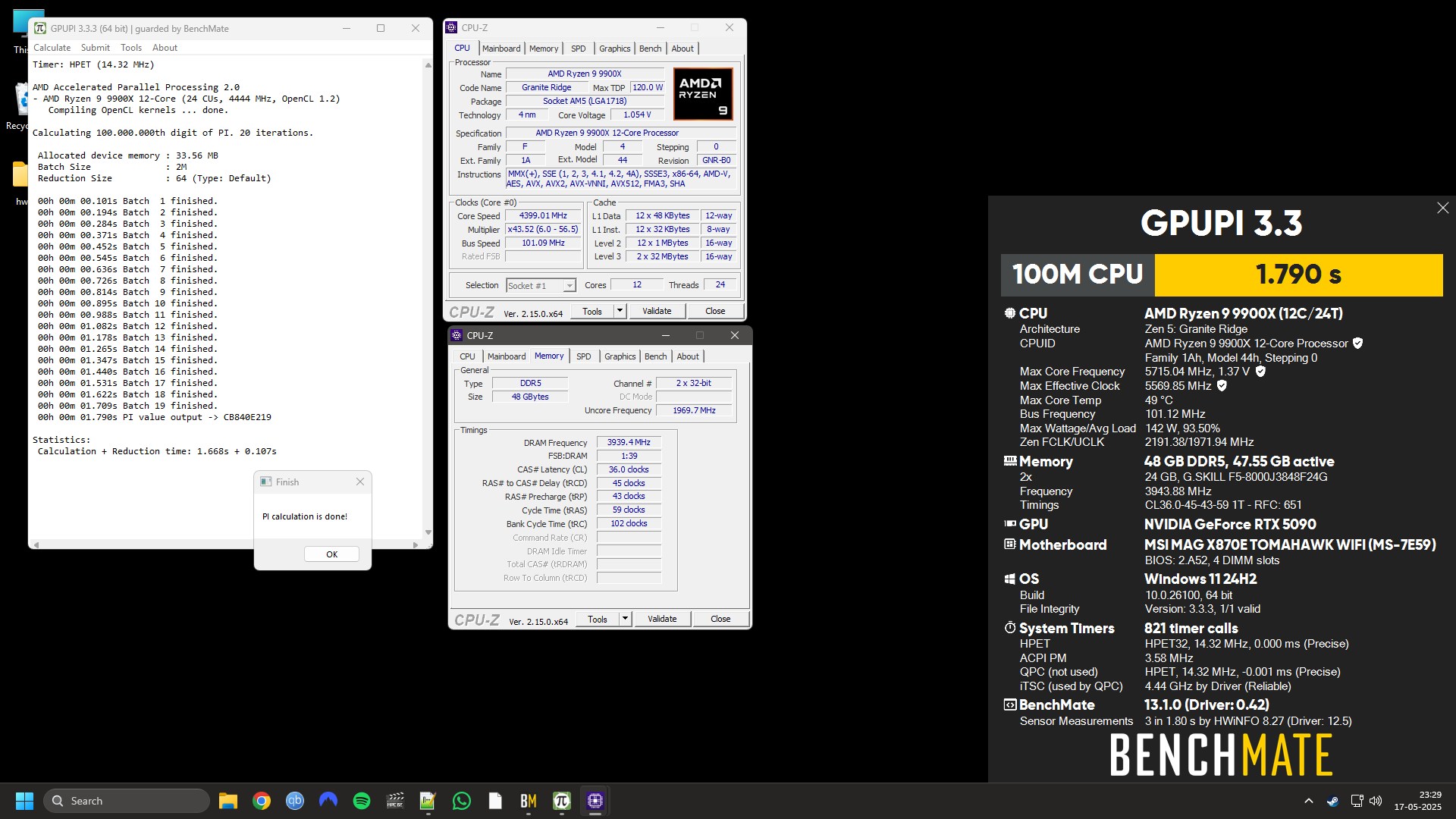
Task: Open the Windows Start menu
Action: point(24,801)
